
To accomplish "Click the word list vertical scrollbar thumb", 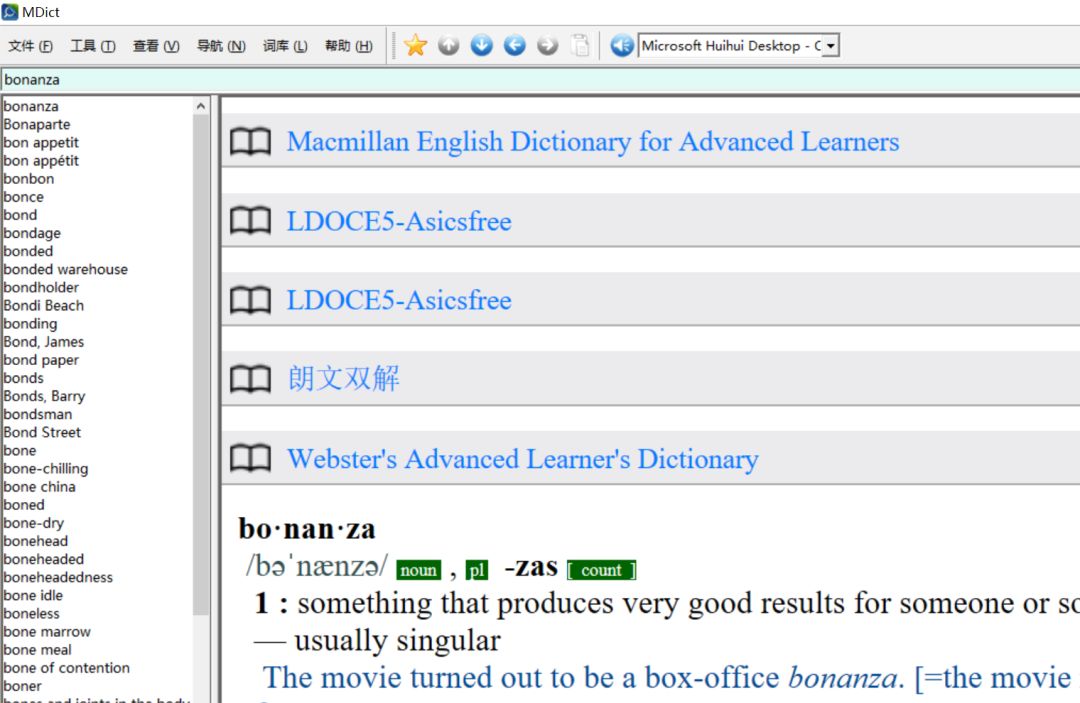I will click(x=200, y=365).
